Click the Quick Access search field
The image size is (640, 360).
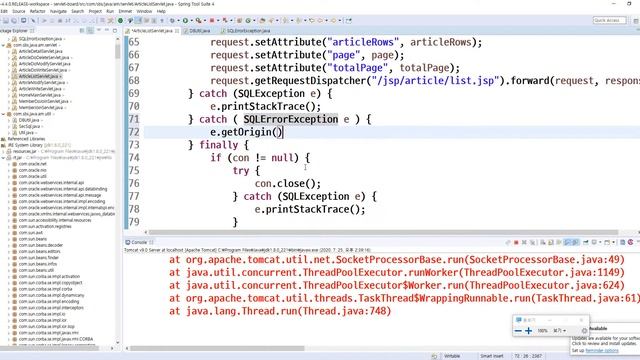[609, 20]
